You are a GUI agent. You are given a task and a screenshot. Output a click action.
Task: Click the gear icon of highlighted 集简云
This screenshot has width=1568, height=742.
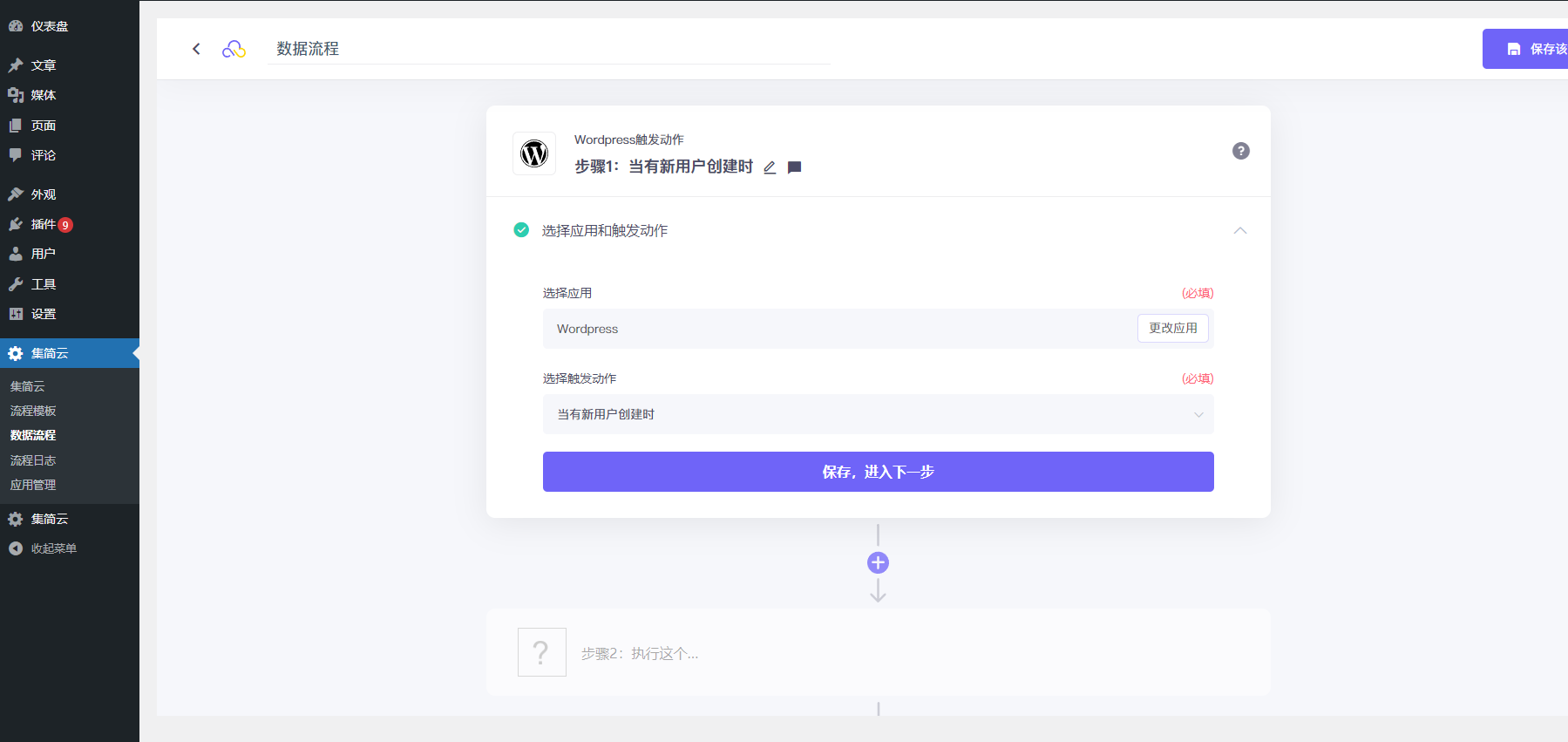pyautogui.click(x=16, y=353)
